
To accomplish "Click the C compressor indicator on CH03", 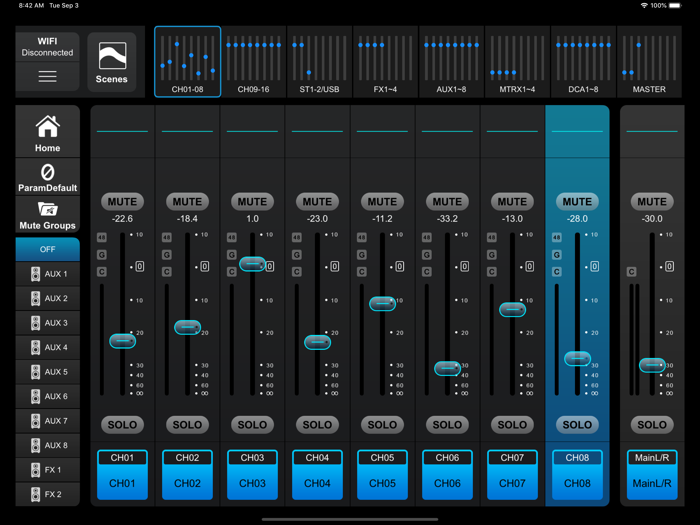I will [x=232, y=272].
